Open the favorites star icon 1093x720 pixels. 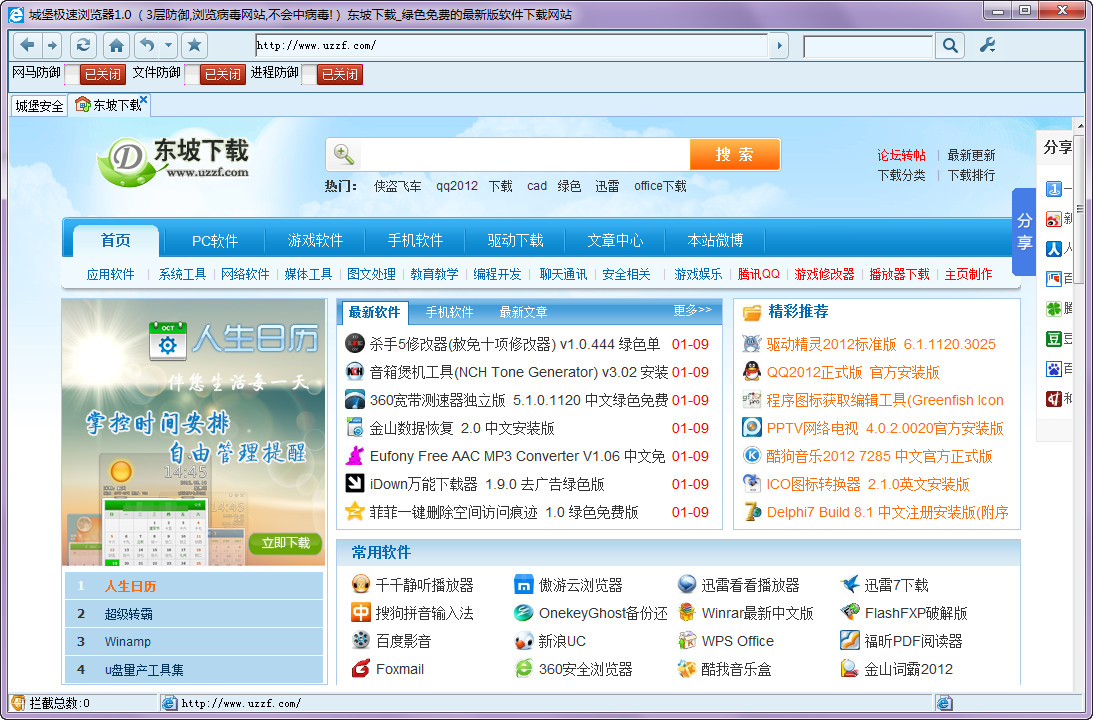click(x=194, y=46)
